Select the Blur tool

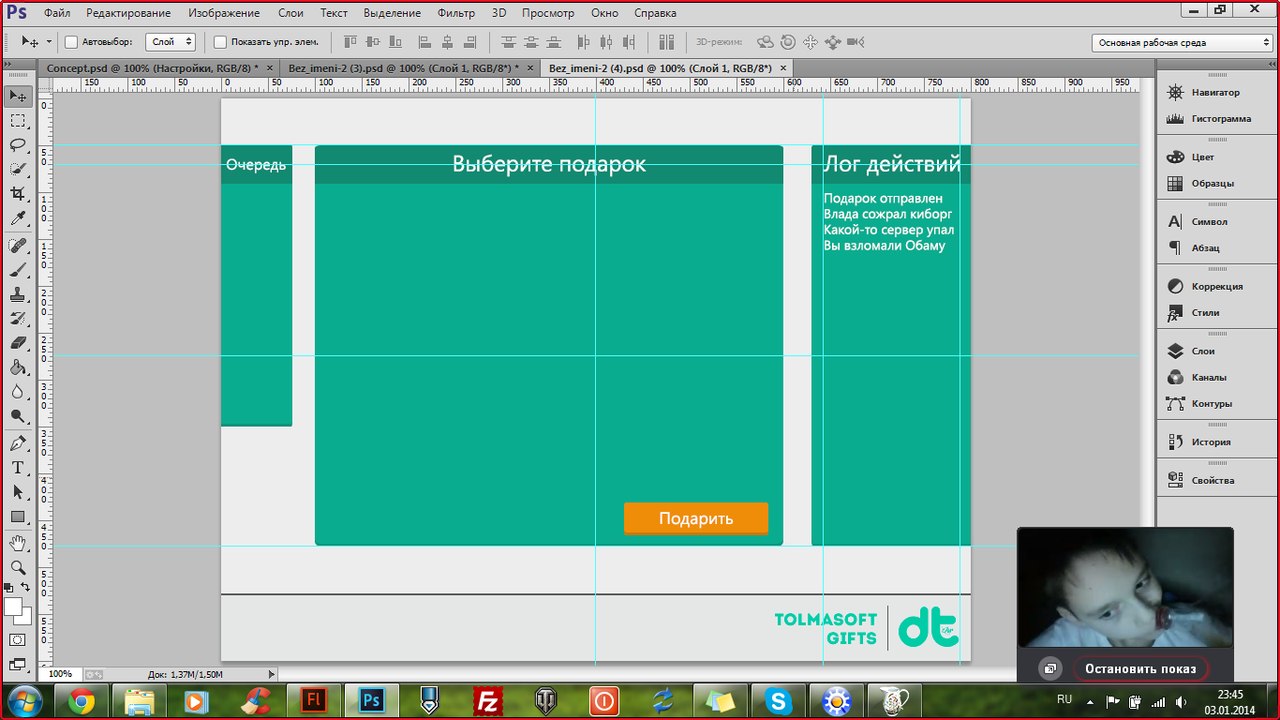point(18,393)
